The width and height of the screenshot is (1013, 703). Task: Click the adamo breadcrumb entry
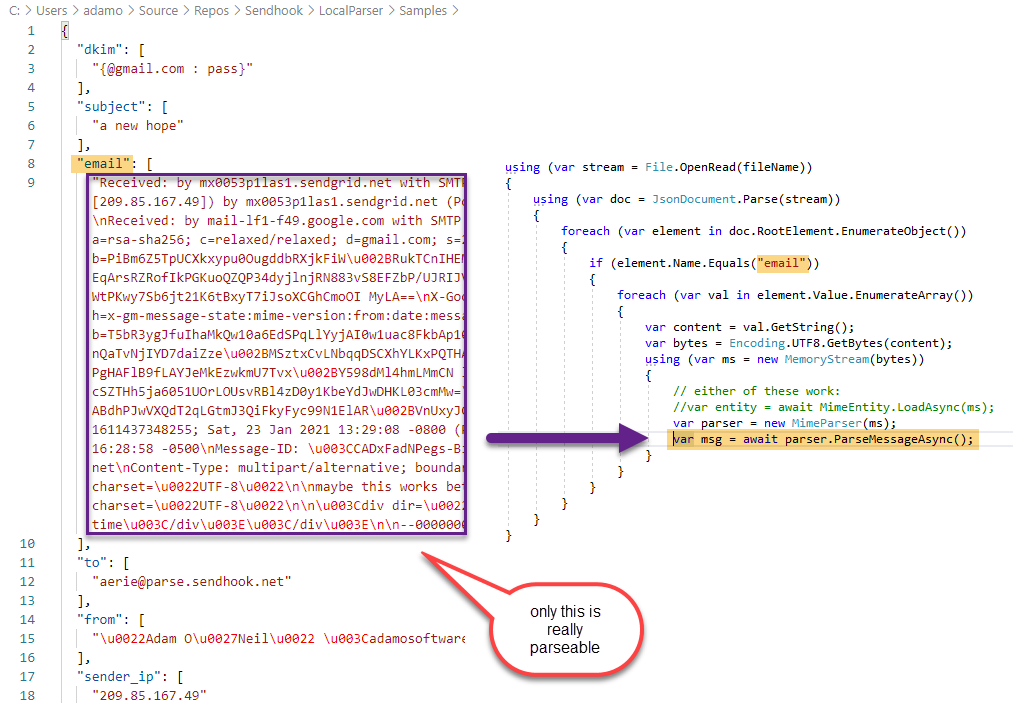[103, 11]
